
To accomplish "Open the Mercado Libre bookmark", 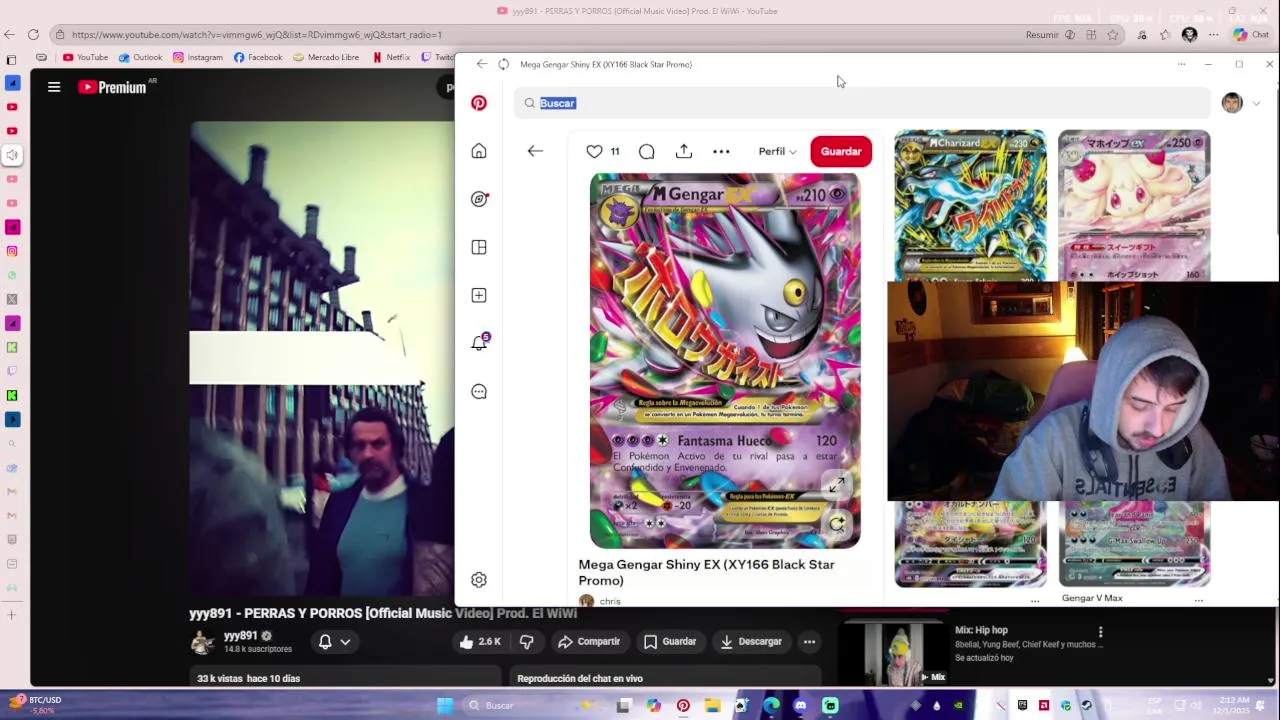I will pyautogui.click(x=326, y=57).
